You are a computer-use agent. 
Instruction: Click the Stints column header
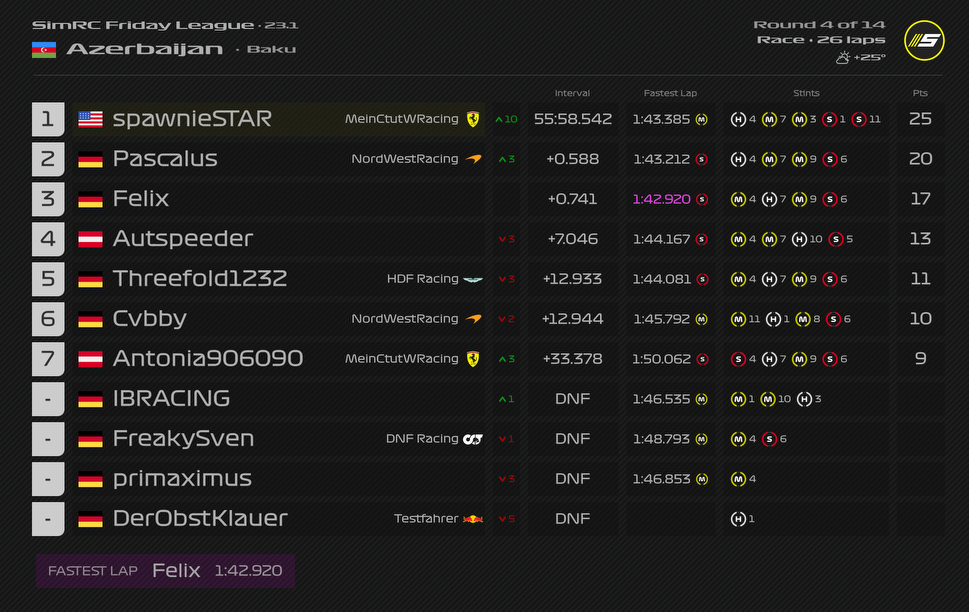(x=806, y=93)
